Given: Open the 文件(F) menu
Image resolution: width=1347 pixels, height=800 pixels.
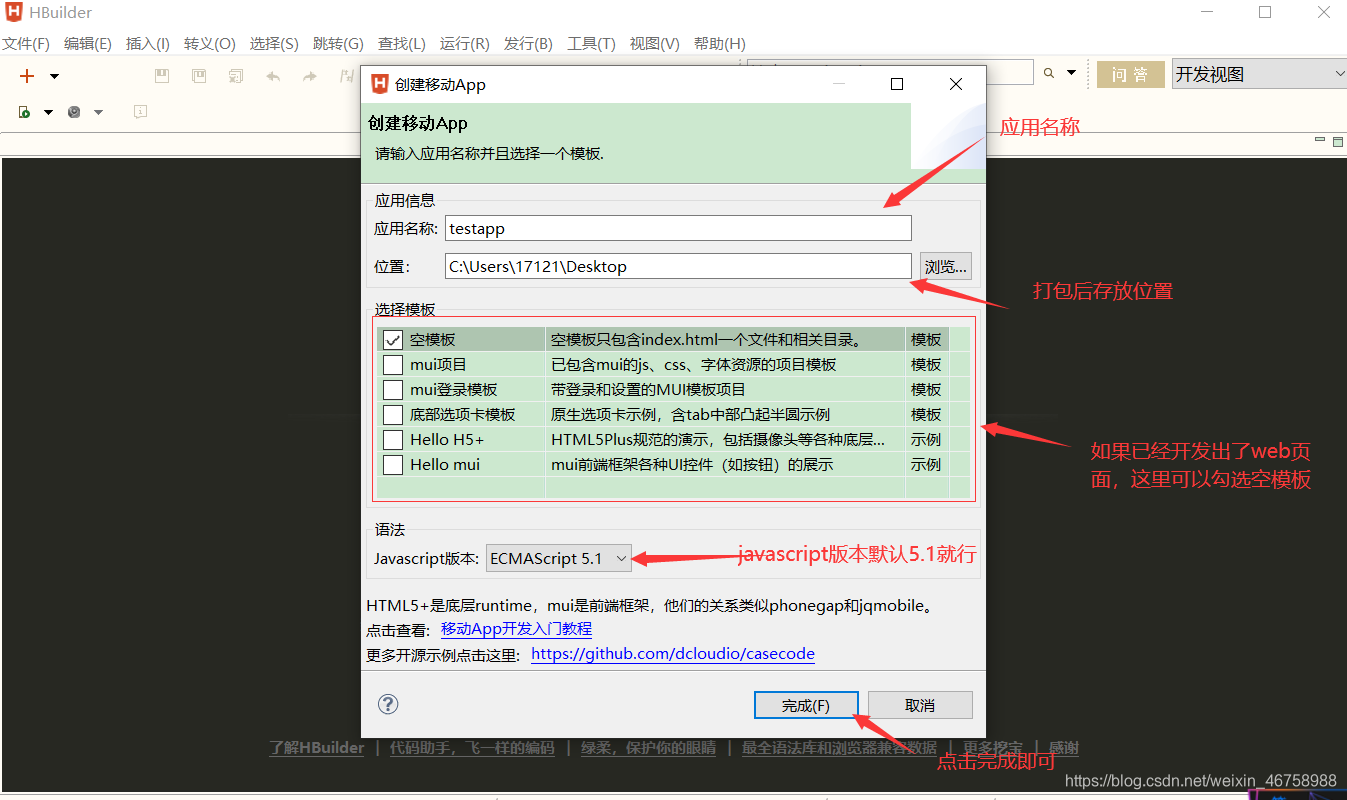Looking at the screenshot, I should tap(26, 44).
